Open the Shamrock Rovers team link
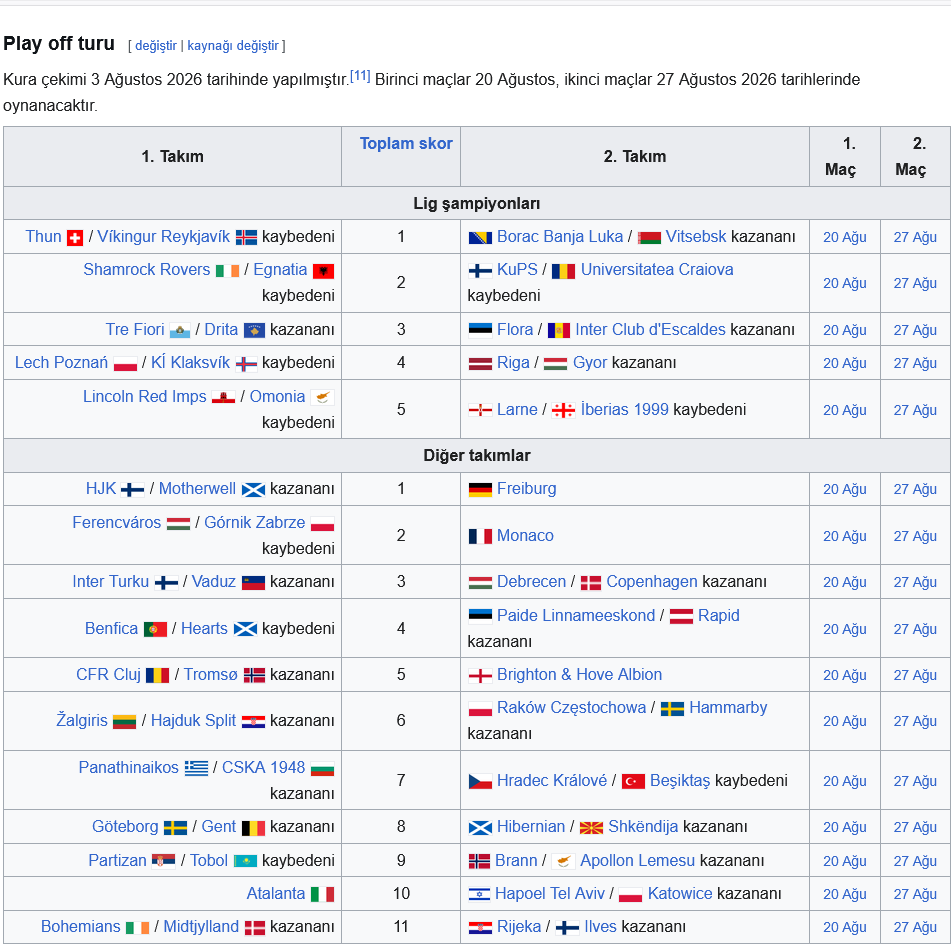 pyautogui.click(x=146, y=269)
